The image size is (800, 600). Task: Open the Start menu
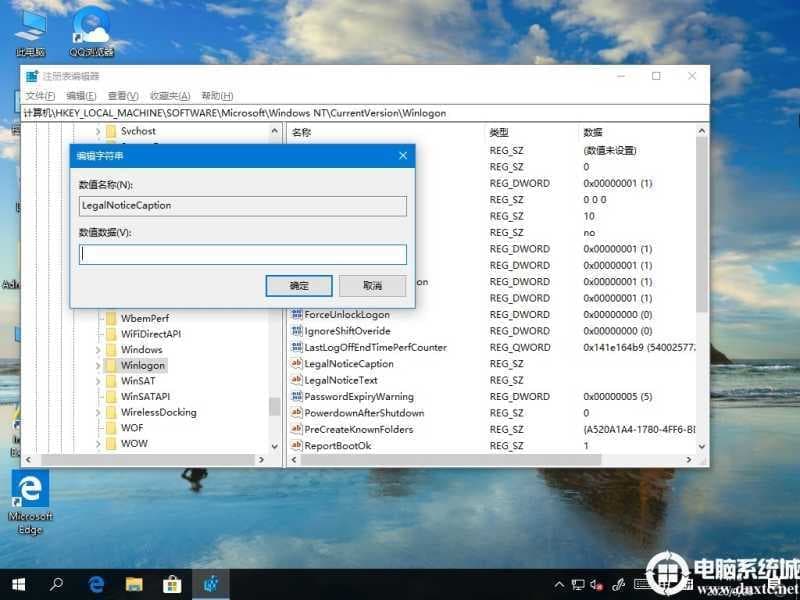coord(18,585)
